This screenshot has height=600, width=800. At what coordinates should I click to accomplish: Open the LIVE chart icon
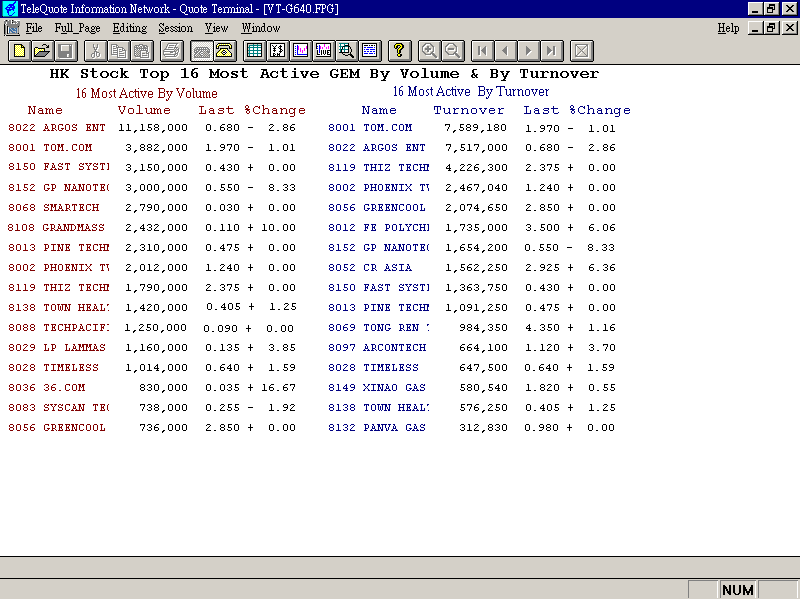tap(324, 51)
